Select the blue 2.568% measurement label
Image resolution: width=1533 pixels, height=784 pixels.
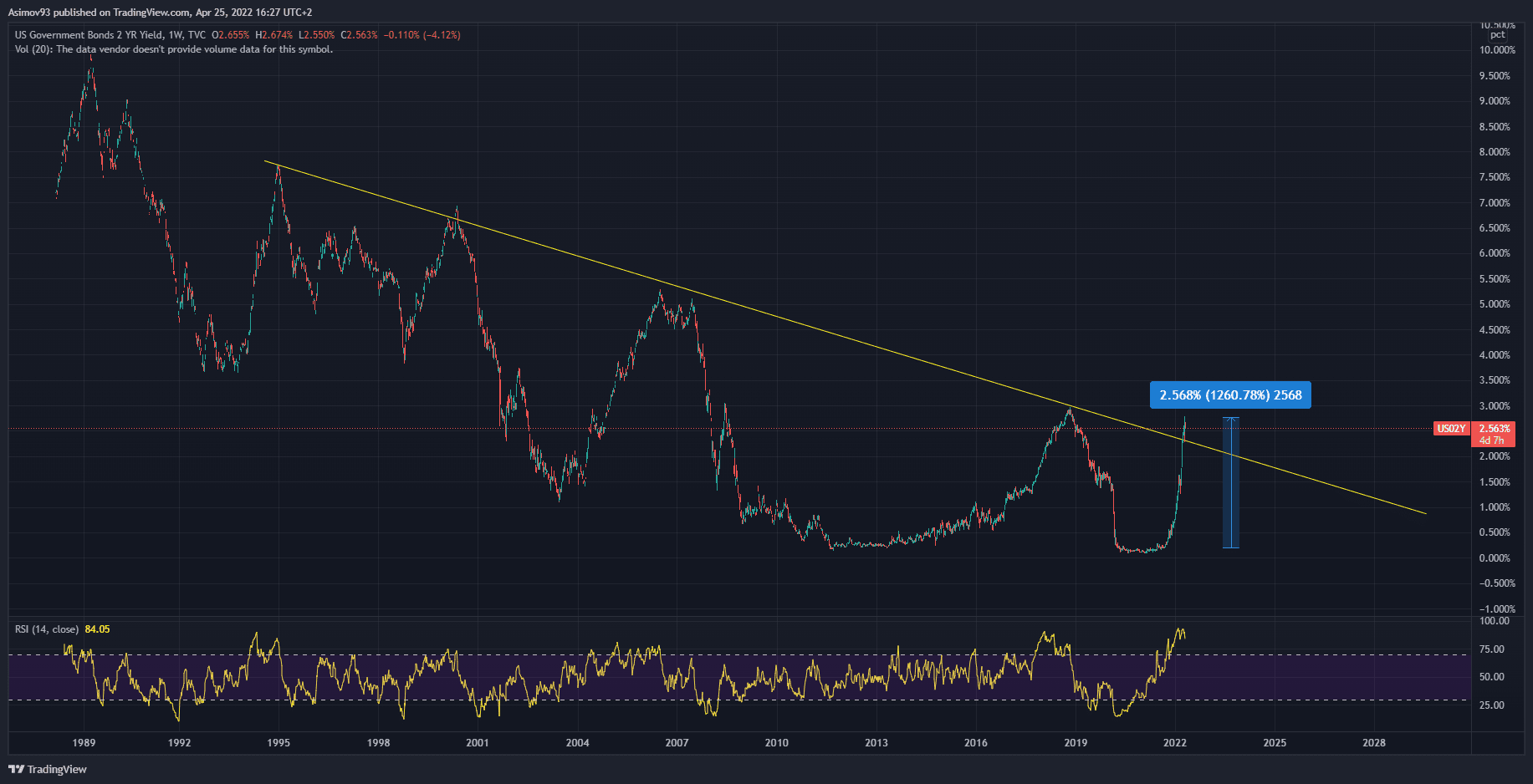point(1230,395)
